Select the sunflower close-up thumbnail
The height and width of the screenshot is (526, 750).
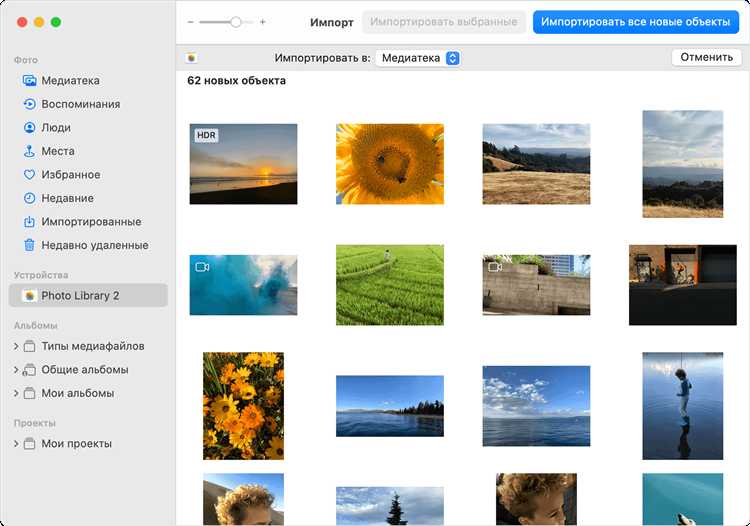[390, 164]
